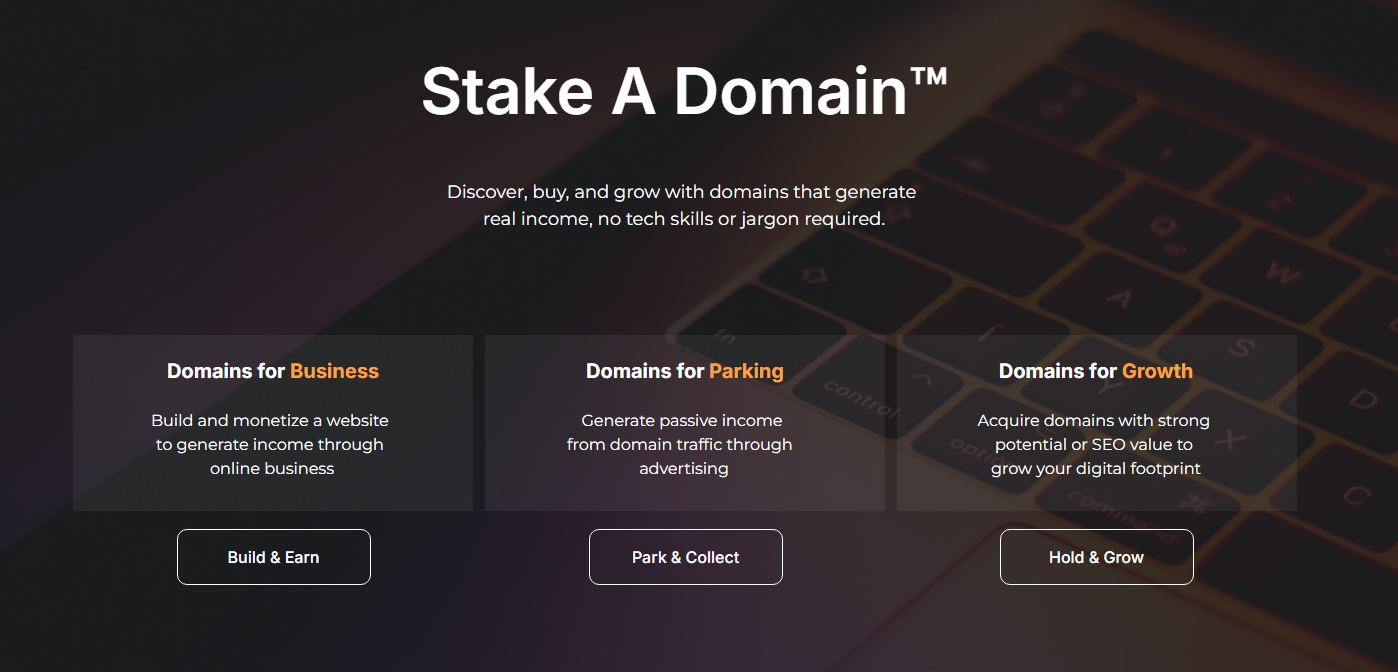Click the trademark symbol after Domain
This screenshot has height=672, width=1398.
pos(929,76)
